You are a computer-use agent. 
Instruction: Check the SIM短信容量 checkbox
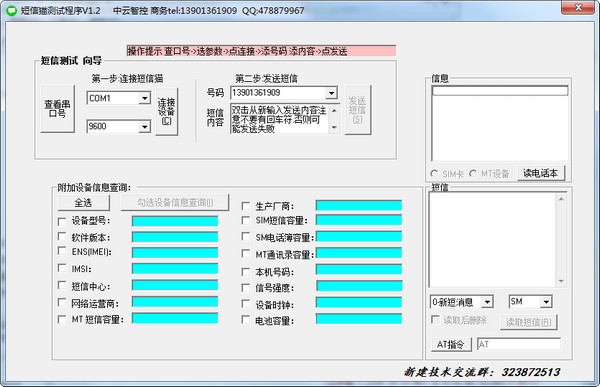click(x=246, y=220)
